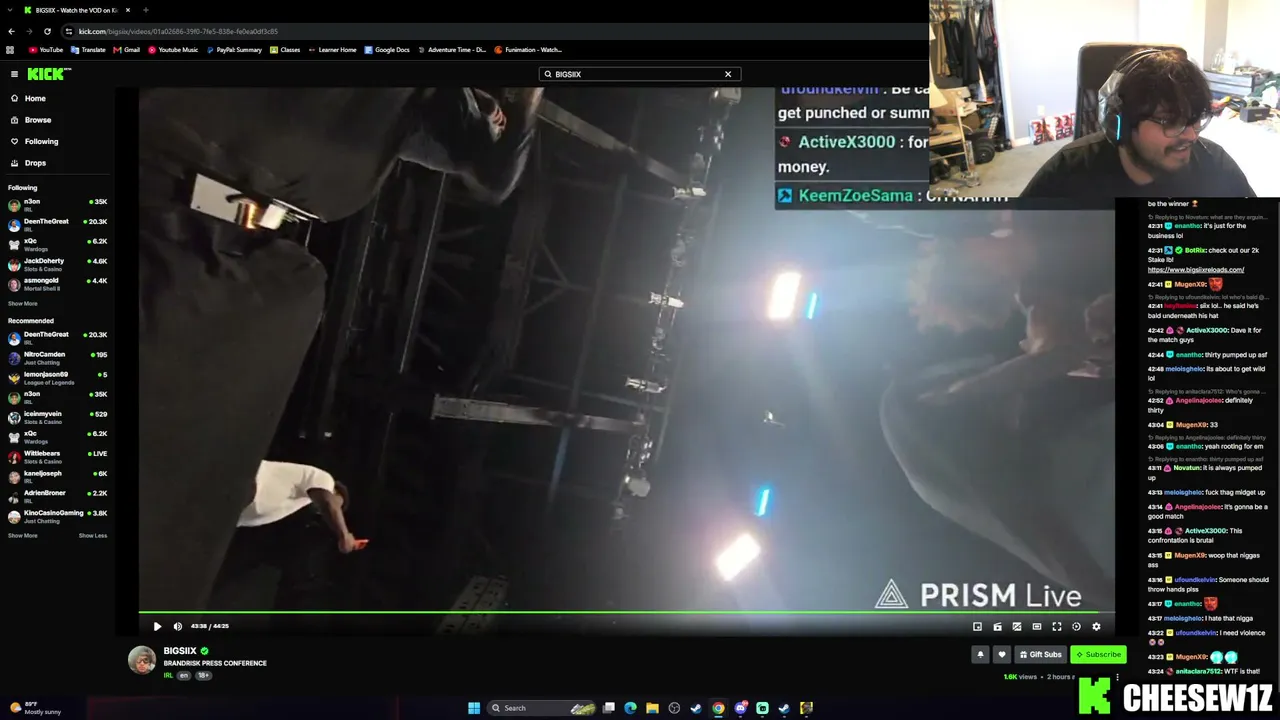Viewport: 1280px width, 720px height.
Task: Click the IRL category tag
Action: pos(168,675)
